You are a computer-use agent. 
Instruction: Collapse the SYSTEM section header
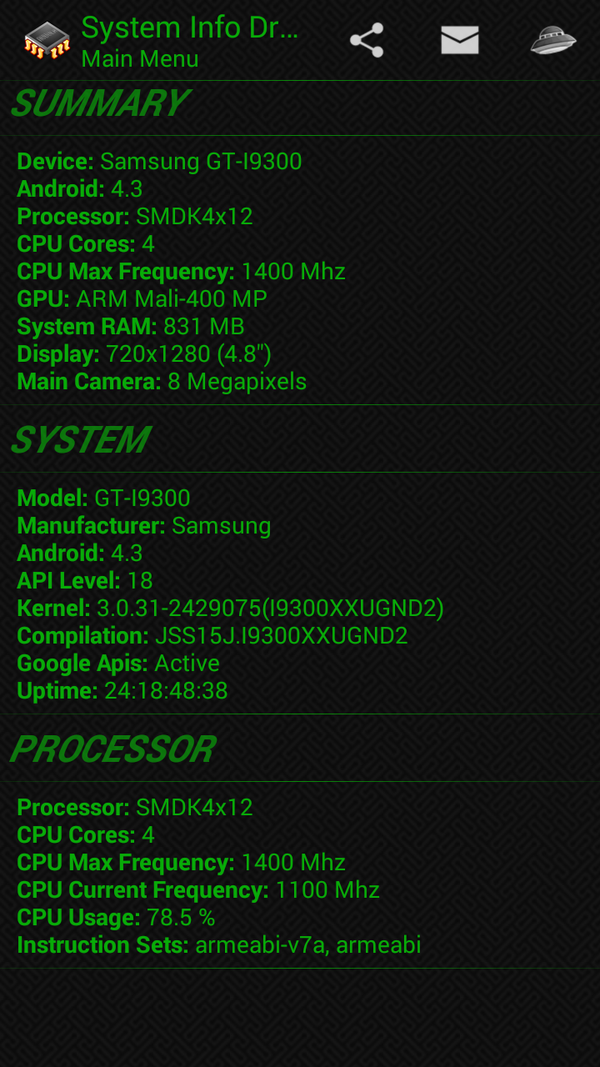pyautogui.click(x=80, y=438)
